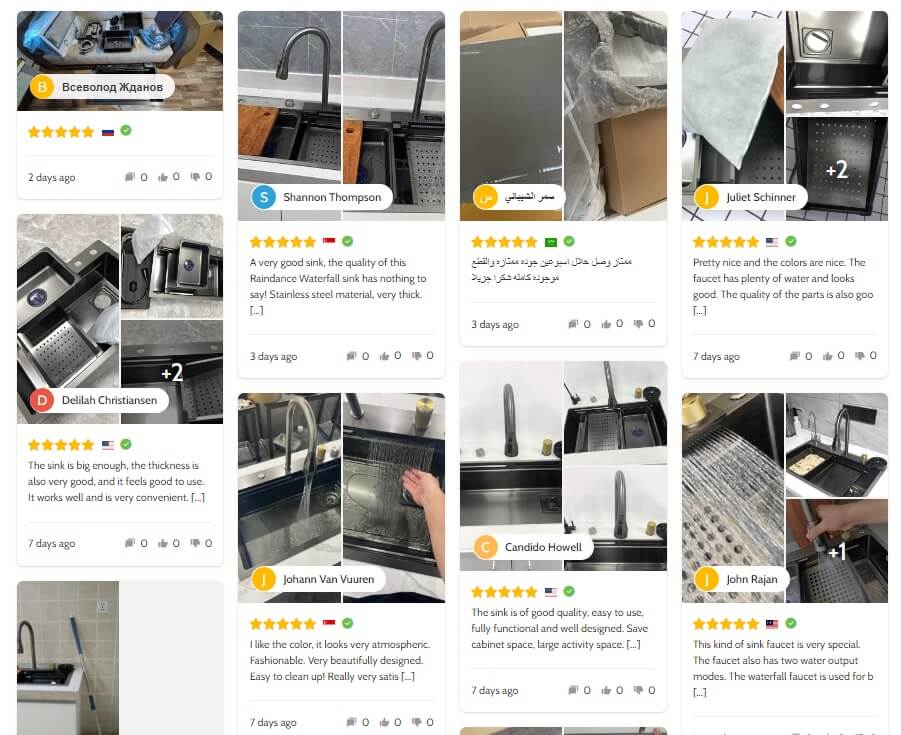Click thumbs up on the Arabic review
Screen dimensions: 901x735
[606, 324]
